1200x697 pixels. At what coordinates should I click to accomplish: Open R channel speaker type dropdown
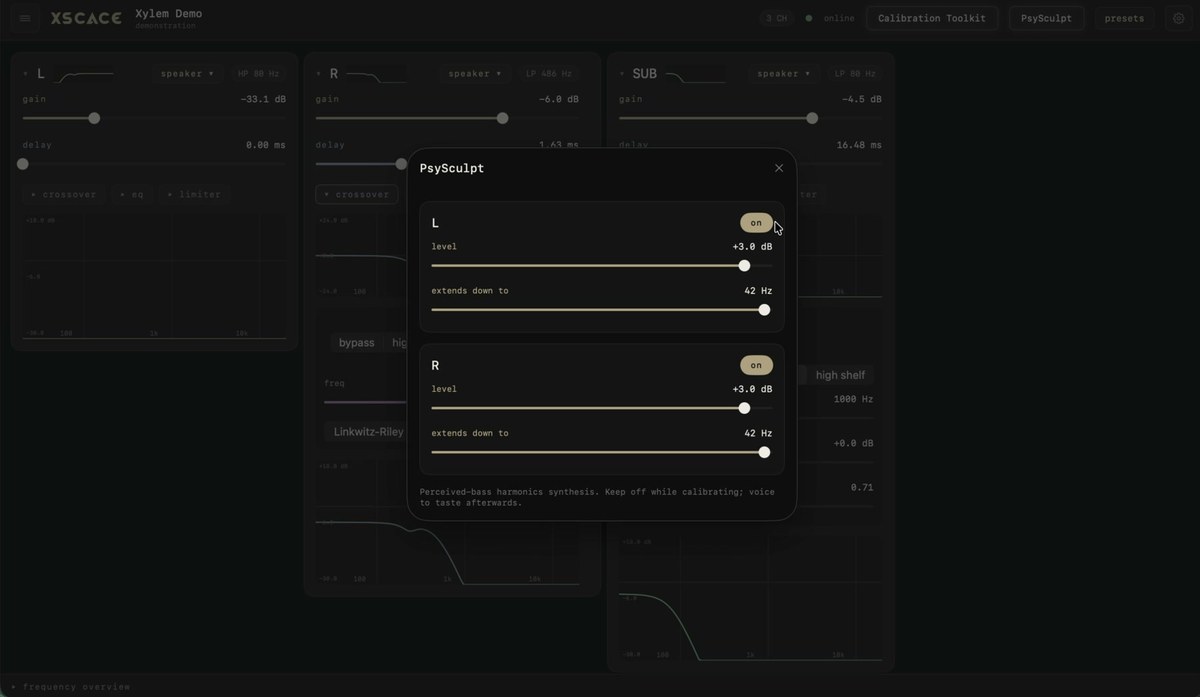tap(475, 74)
